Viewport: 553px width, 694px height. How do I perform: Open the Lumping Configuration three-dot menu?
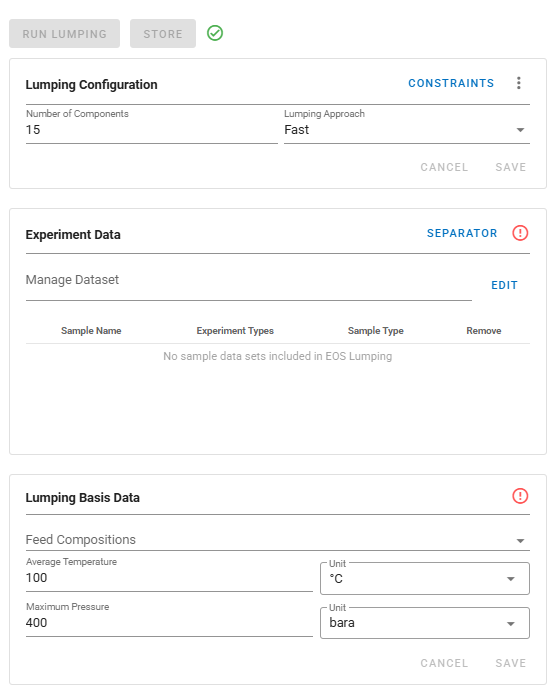[x=518, y=83]
